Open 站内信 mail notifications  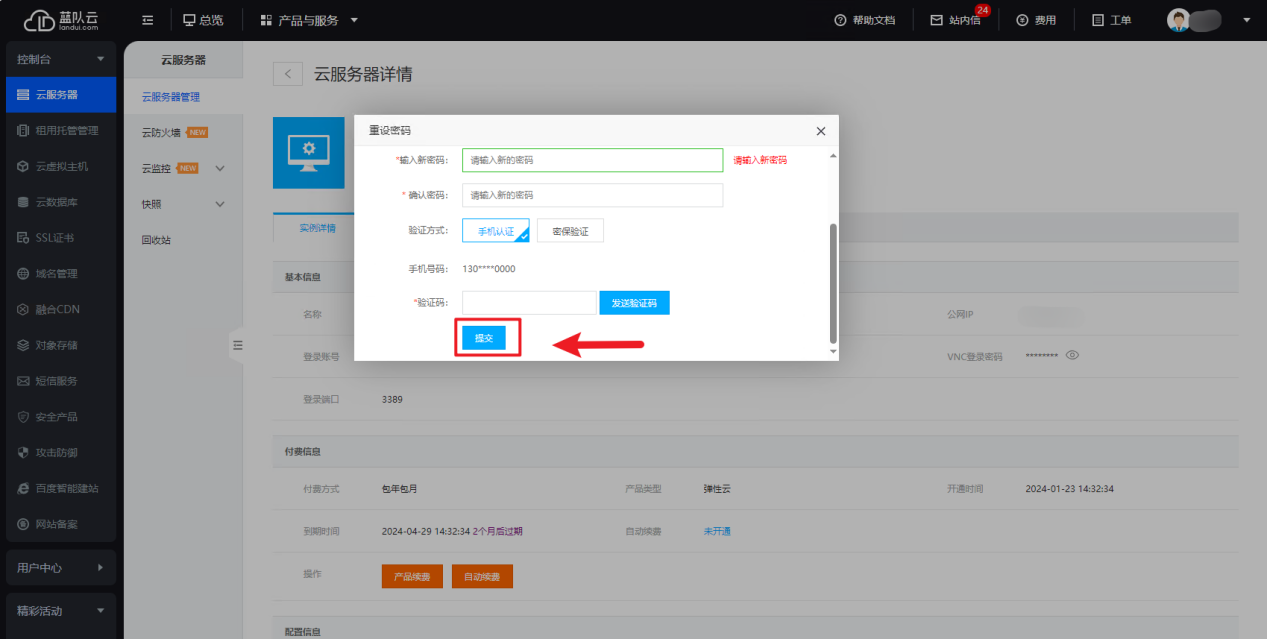937,20
